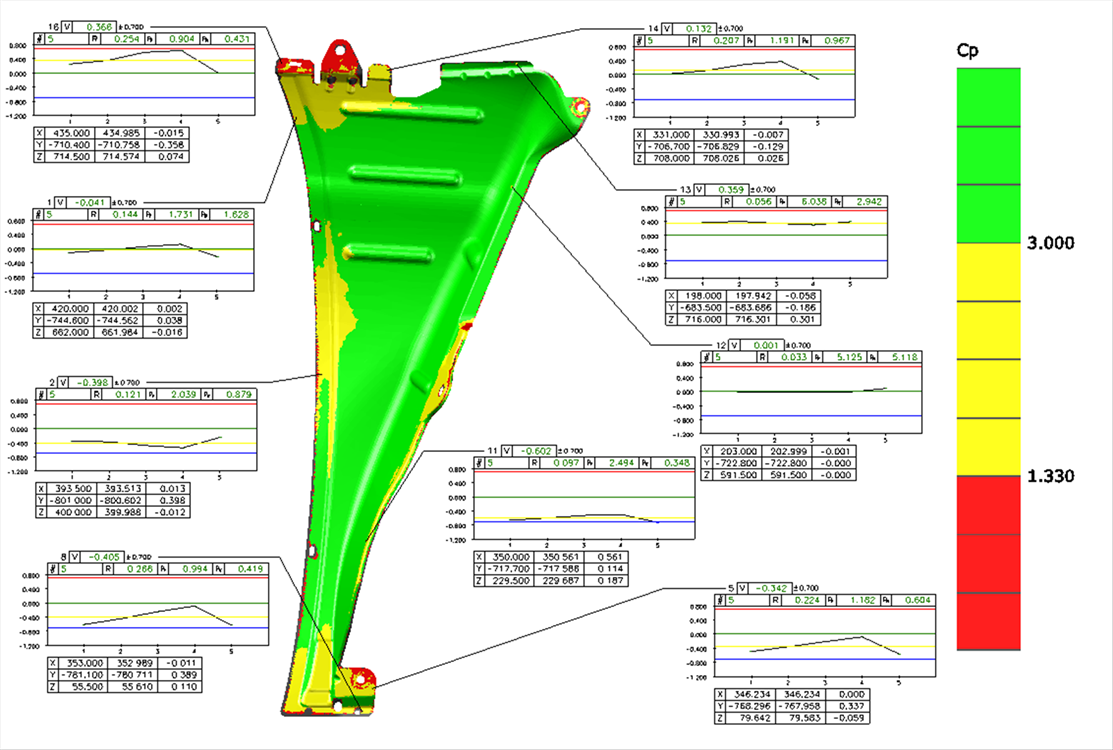
Task: Click the V box of point 16
Action: (68, 27)
